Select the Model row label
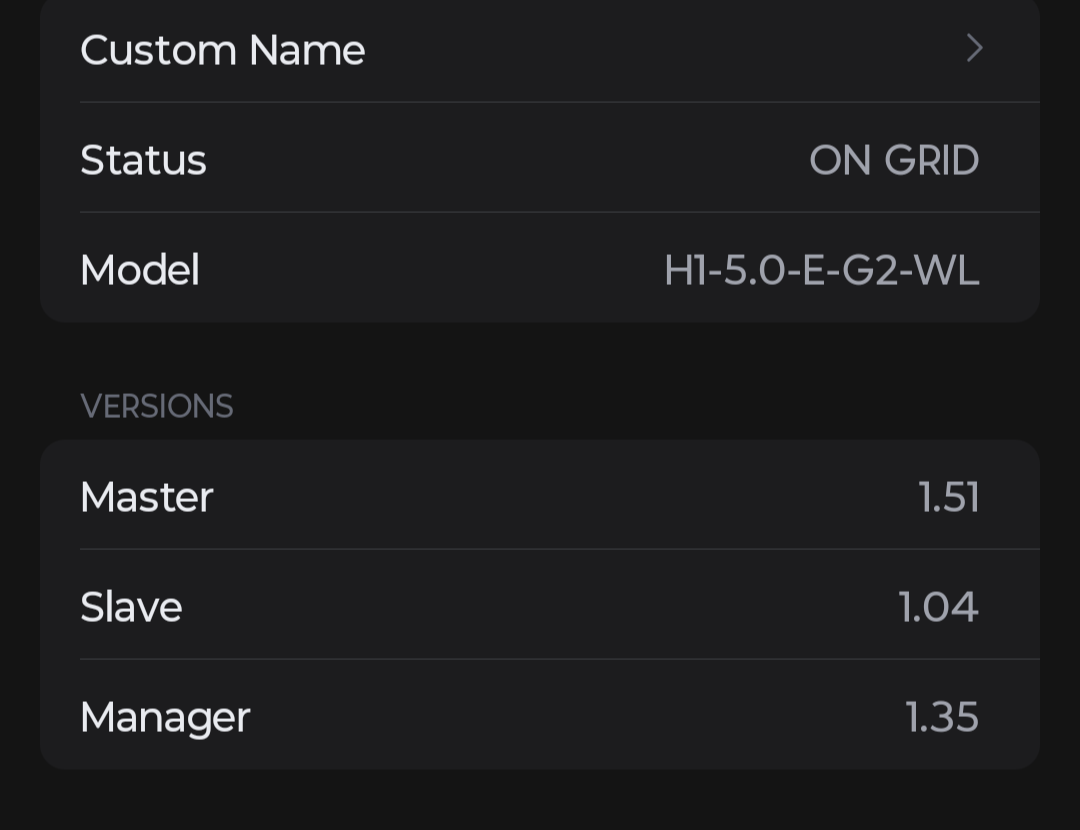This screenshot has height=830, width=1080. click(140, 269)
